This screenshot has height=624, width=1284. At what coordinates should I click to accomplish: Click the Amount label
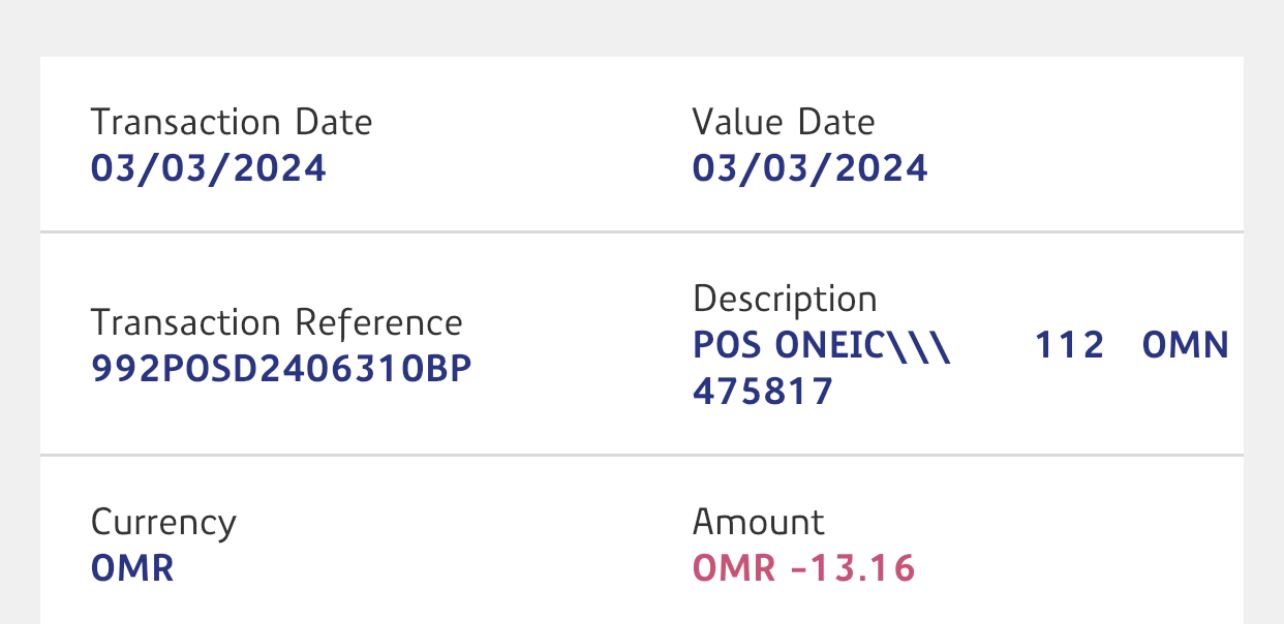coord(758,522)
